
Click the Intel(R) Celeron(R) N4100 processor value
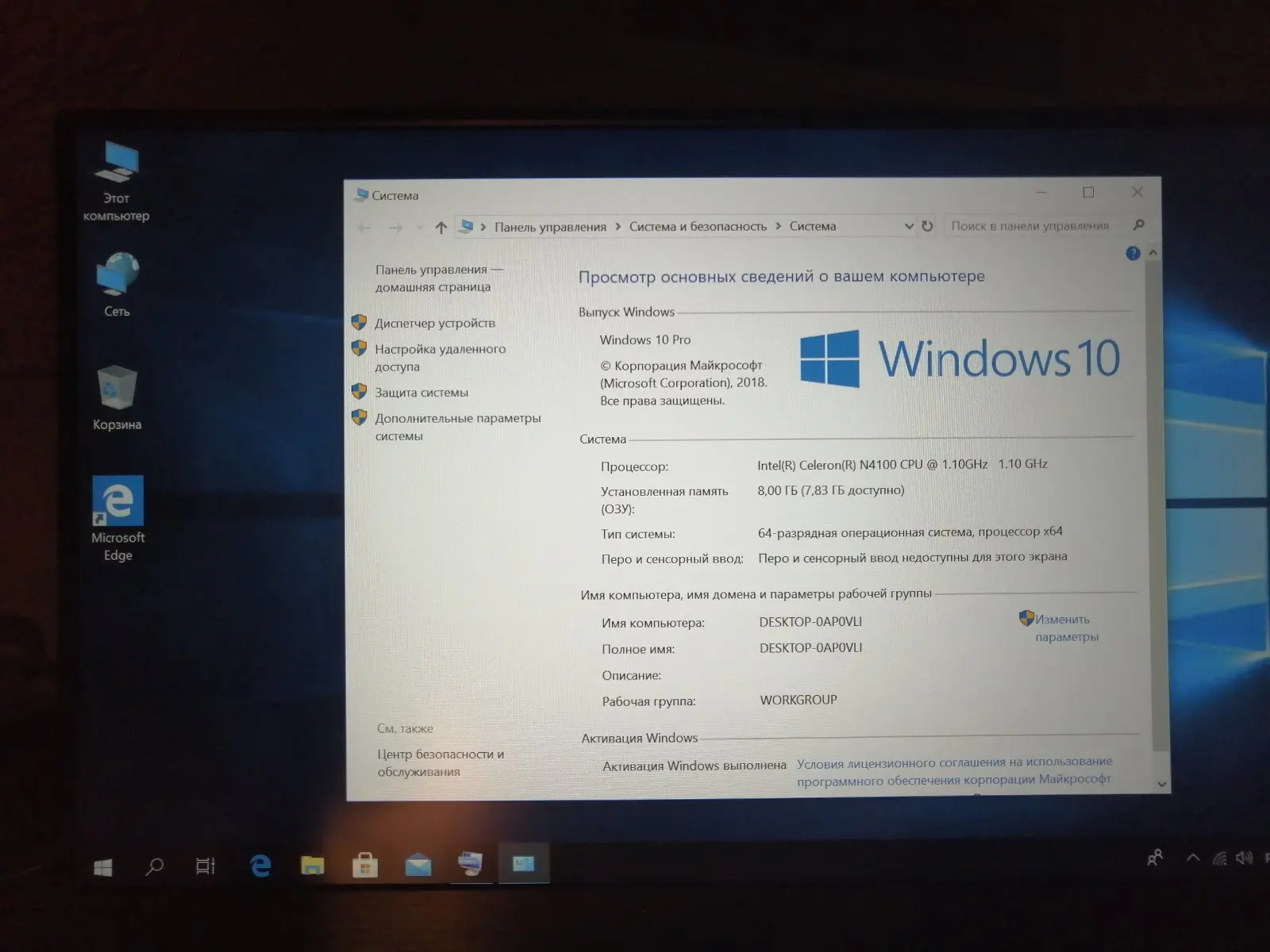pos(902,464)
